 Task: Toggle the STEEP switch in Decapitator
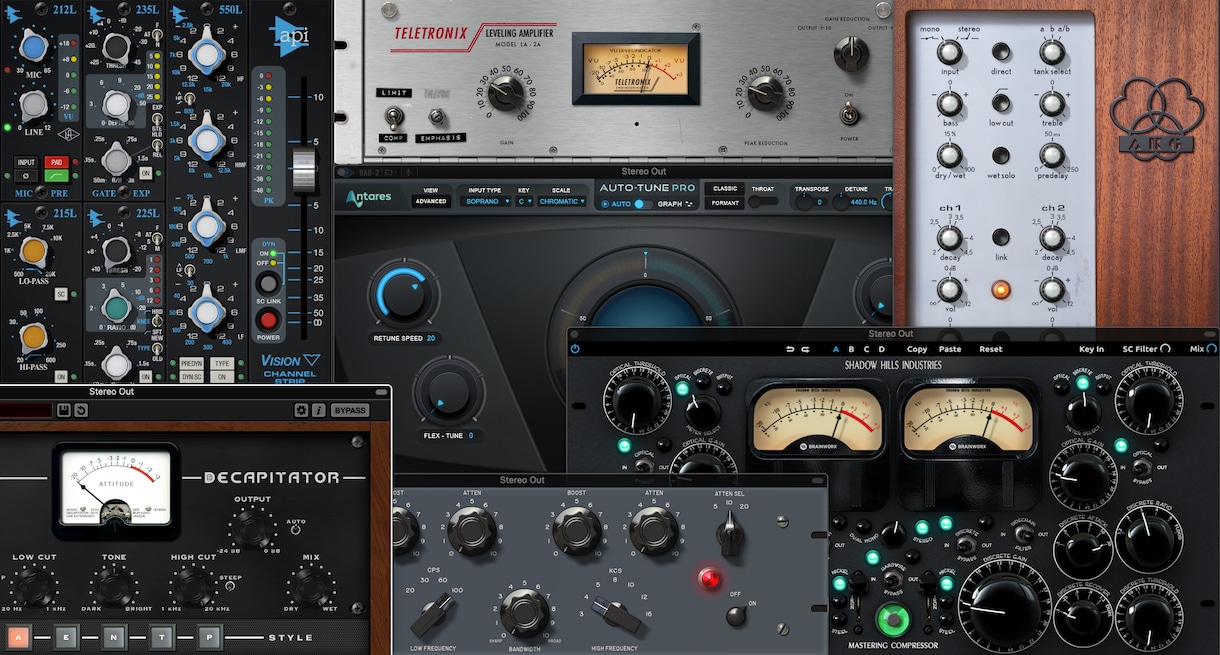pos(229,586)
